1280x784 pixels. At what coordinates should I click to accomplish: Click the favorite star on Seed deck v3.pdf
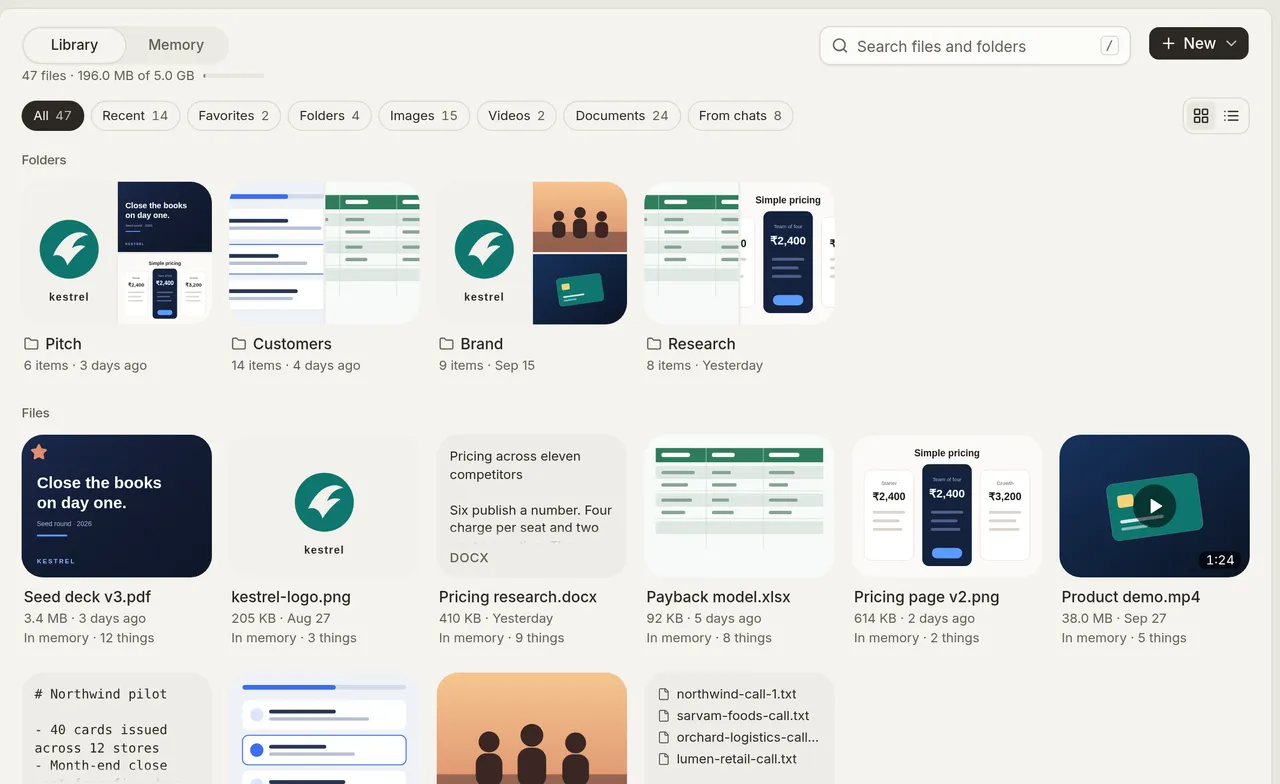[39, 452]
